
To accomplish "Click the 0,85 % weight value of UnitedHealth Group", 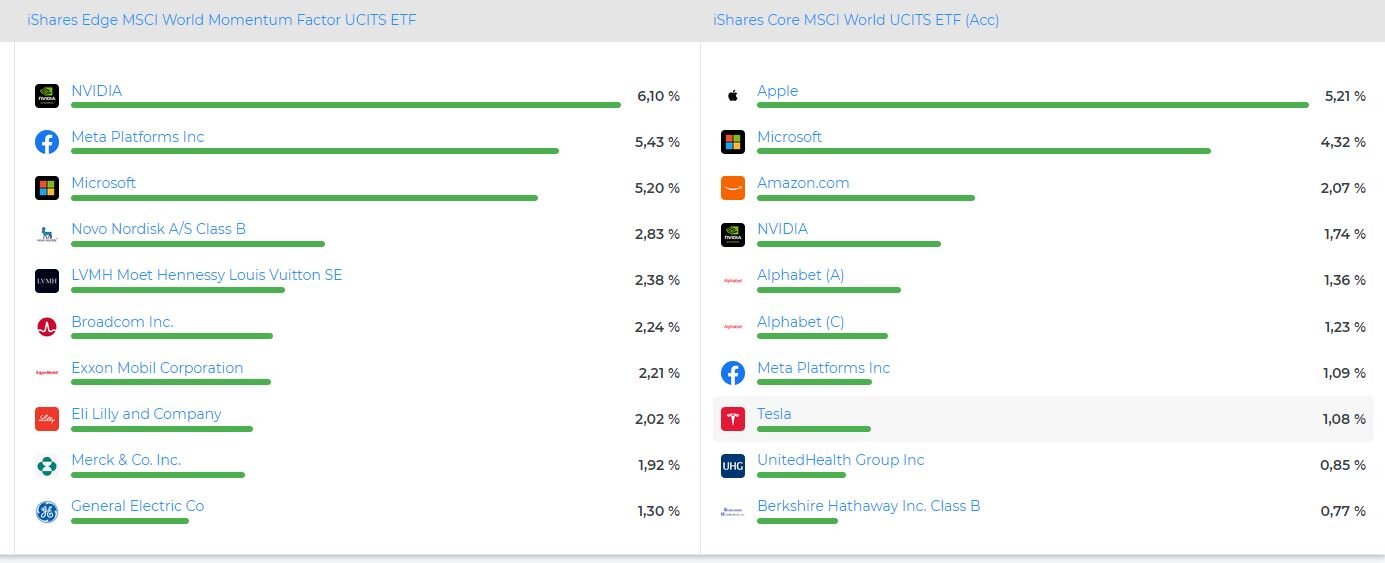I will click(1343, 466).
